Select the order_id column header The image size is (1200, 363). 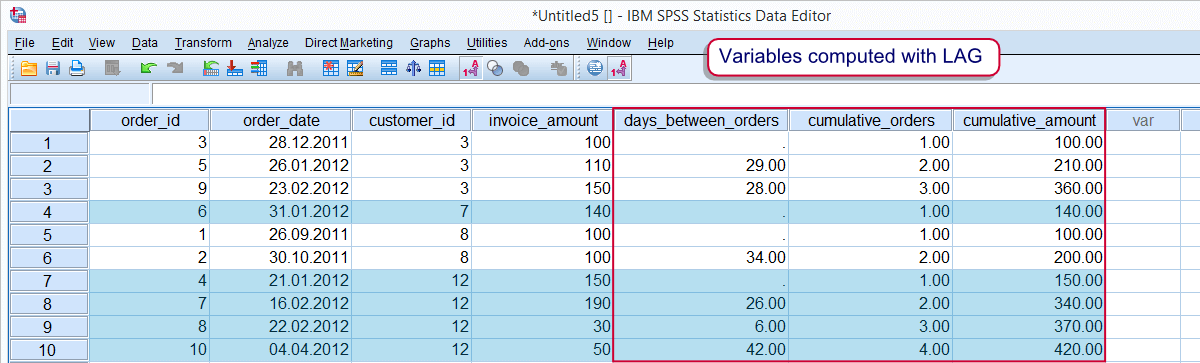[150, 120]
